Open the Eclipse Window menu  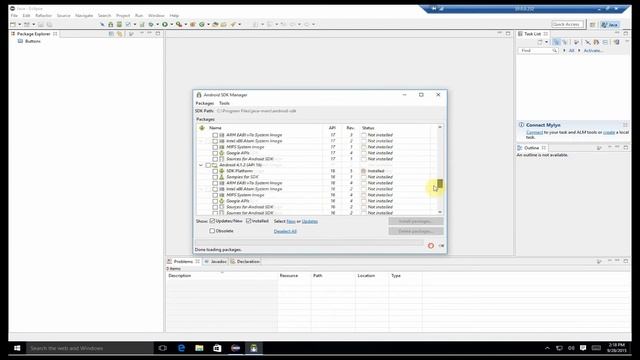pos(156,16)
